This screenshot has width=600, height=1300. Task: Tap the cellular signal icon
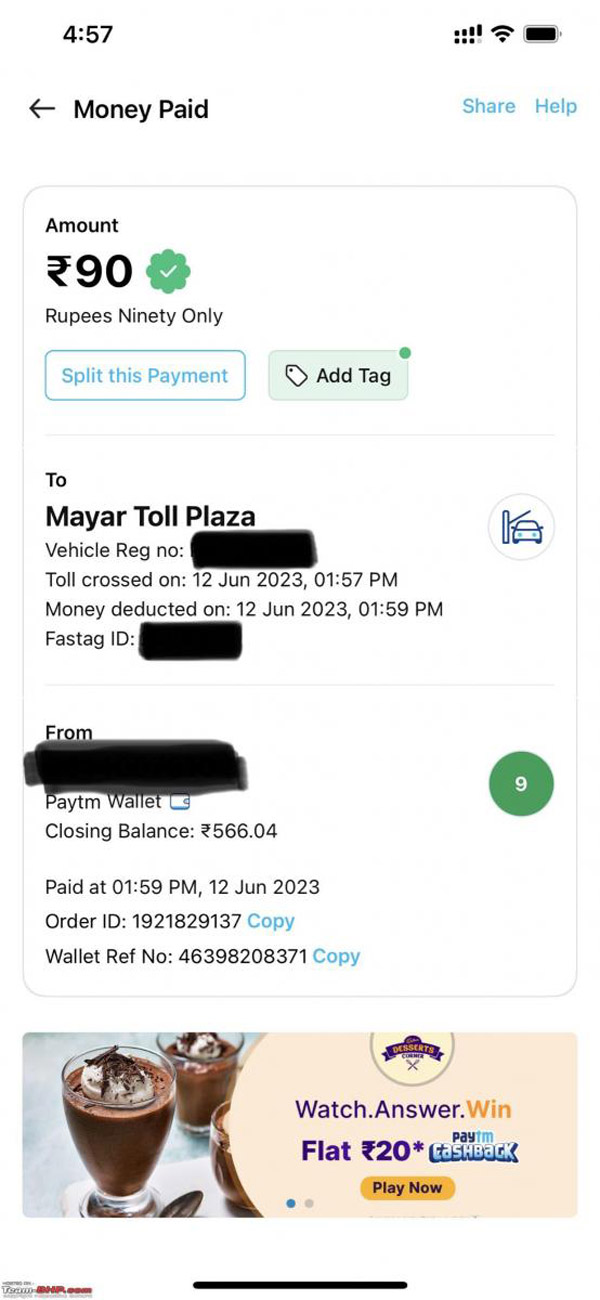tap(467, 35)
